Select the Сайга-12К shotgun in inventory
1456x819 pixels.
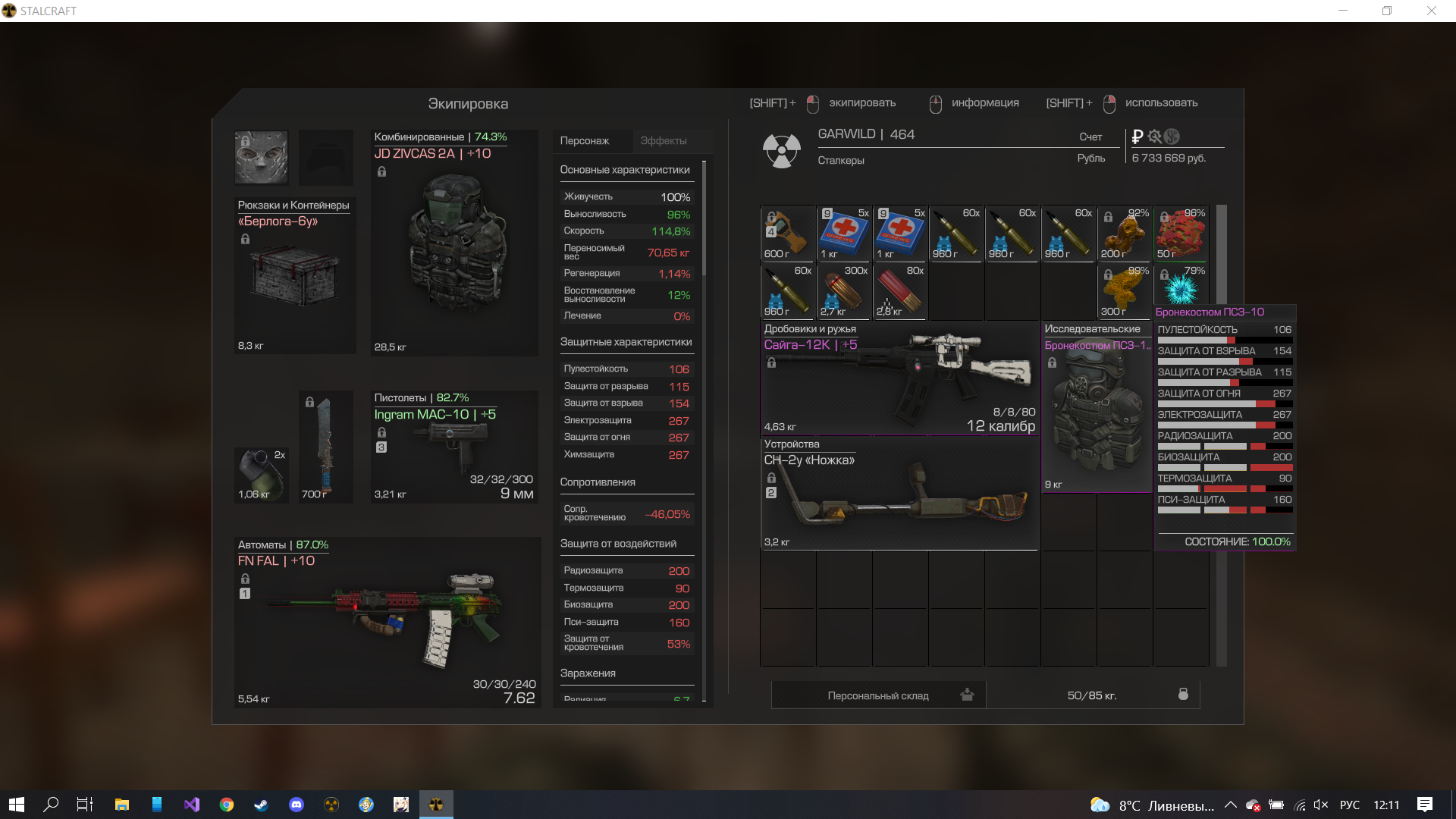tap(900, 378)
